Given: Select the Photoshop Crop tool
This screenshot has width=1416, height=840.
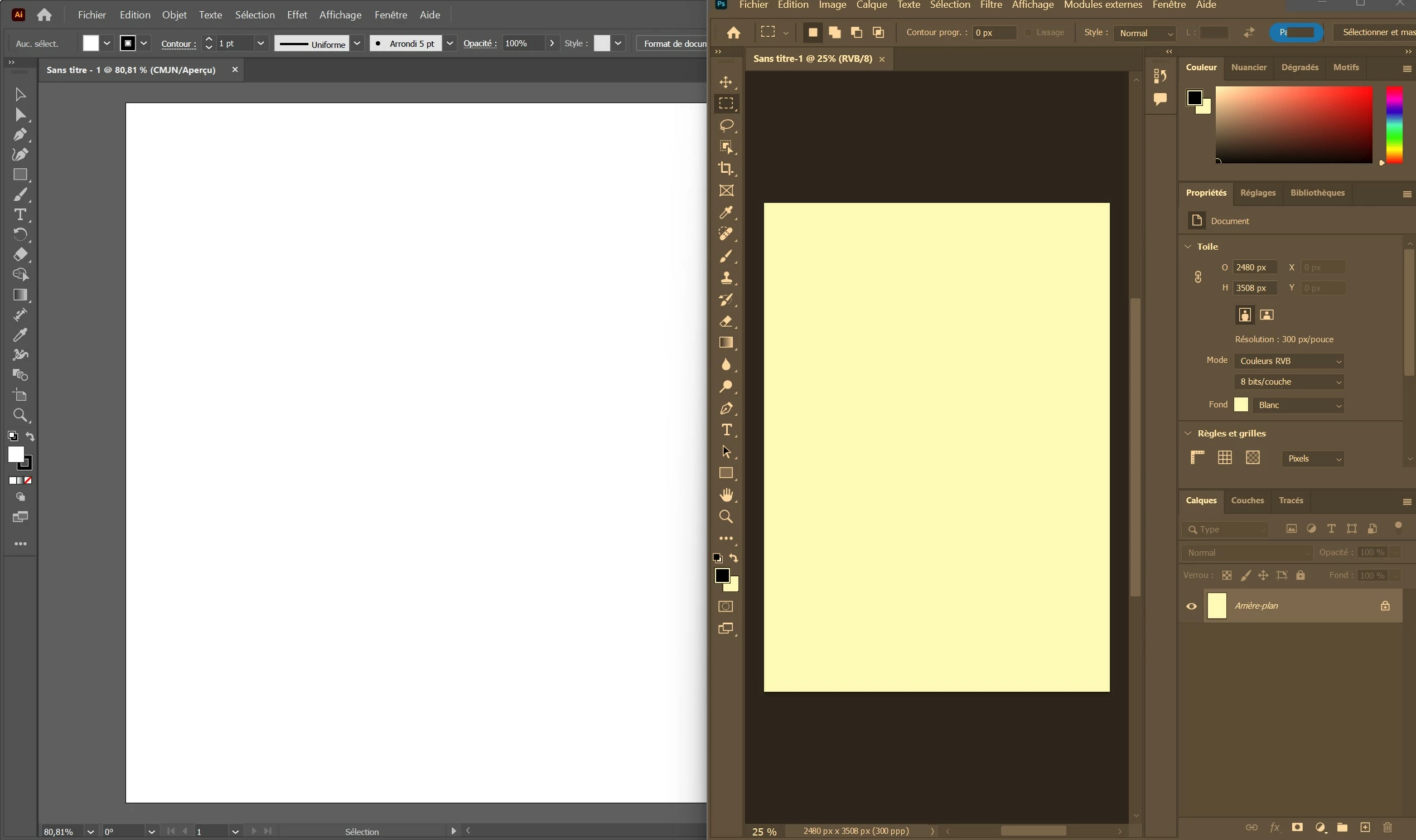Looking at the screenshot, I should click(726, 169).
